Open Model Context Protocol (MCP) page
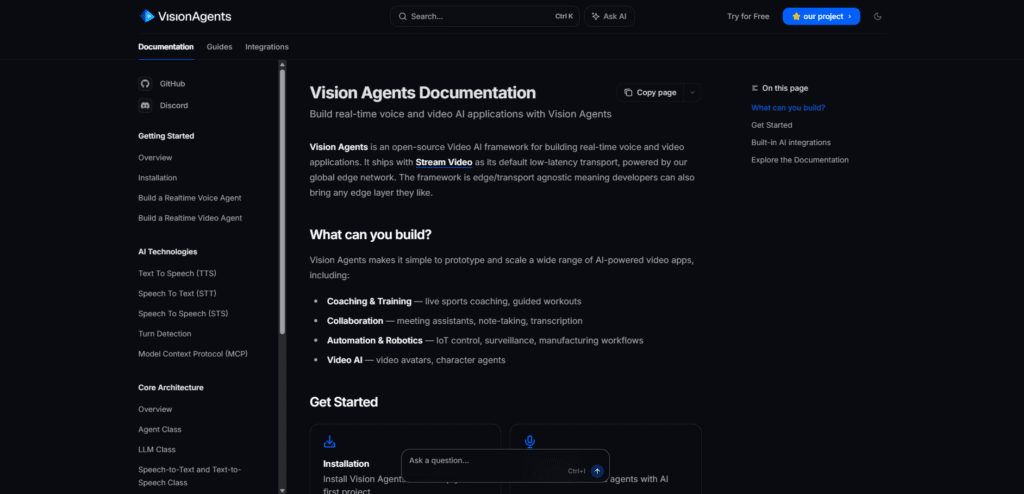Image resolution: width=1024 pixels, height=494 pixels. click(193, 354)
